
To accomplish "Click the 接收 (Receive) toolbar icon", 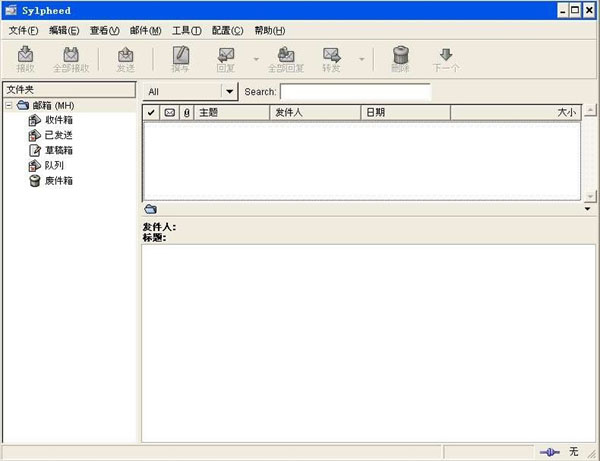I will 25,59.
